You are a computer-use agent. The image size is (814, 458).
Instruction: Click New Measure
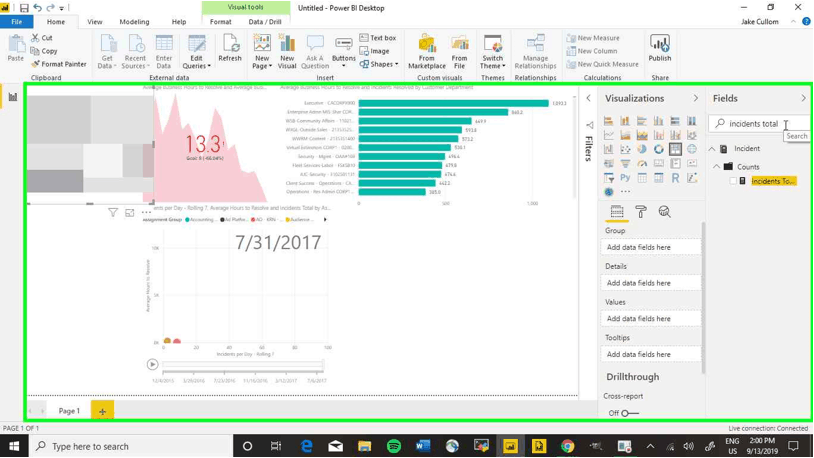pyautogui.click(x=593, y=38)
